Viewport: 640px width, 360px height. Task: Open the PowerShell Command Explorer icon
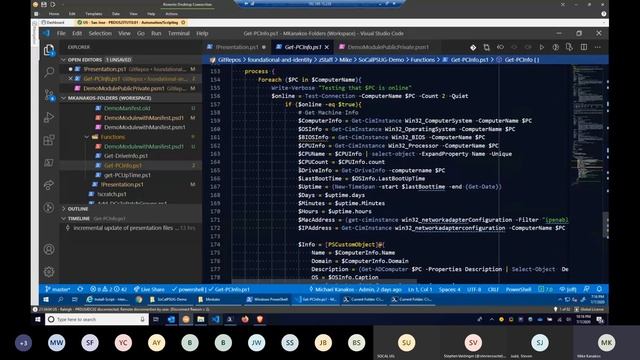[49, 163]
